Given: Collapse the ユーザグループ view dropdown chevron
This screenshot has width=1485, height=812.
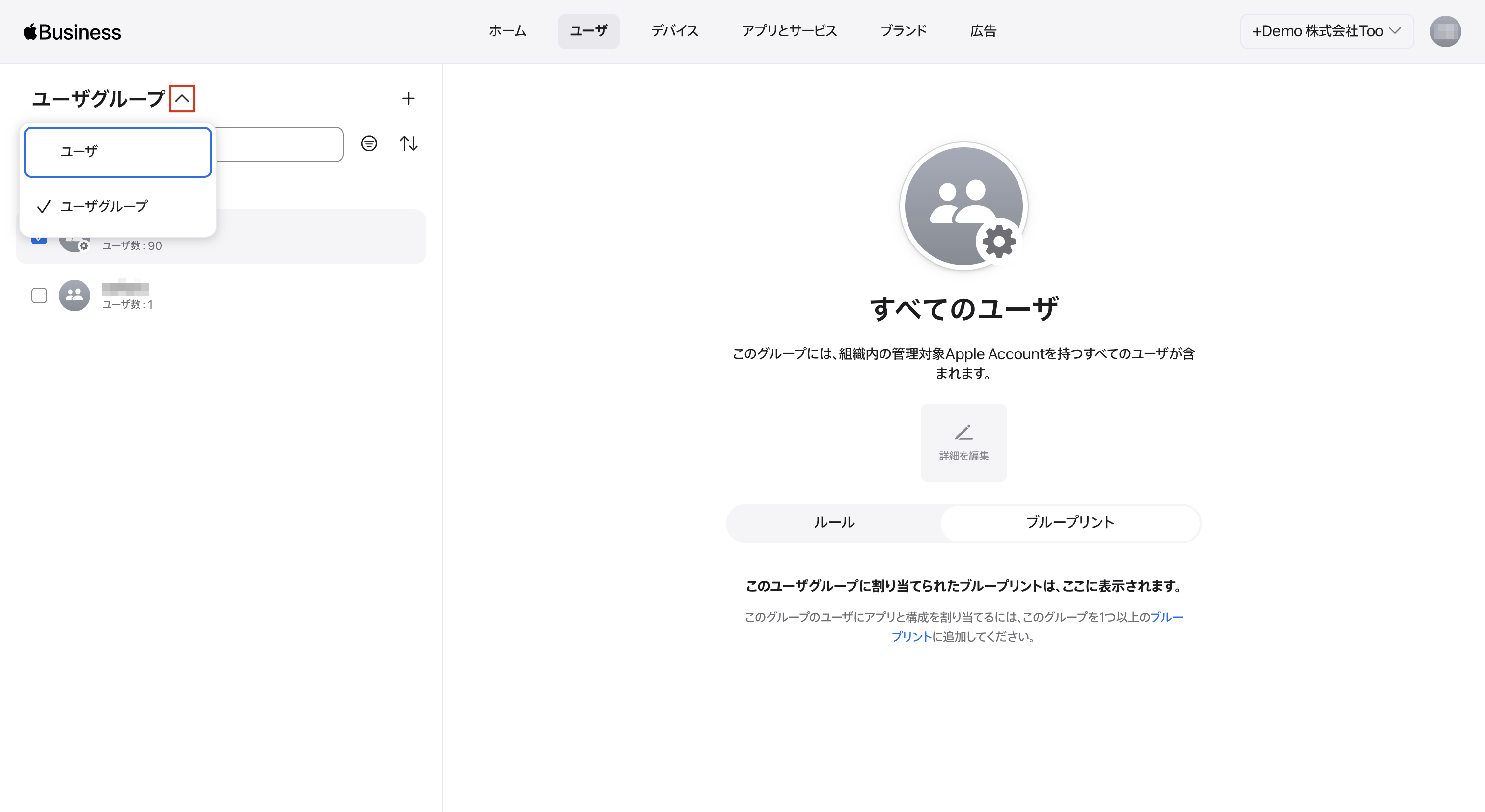Looking at the screenshot, I should coord(182,99).
